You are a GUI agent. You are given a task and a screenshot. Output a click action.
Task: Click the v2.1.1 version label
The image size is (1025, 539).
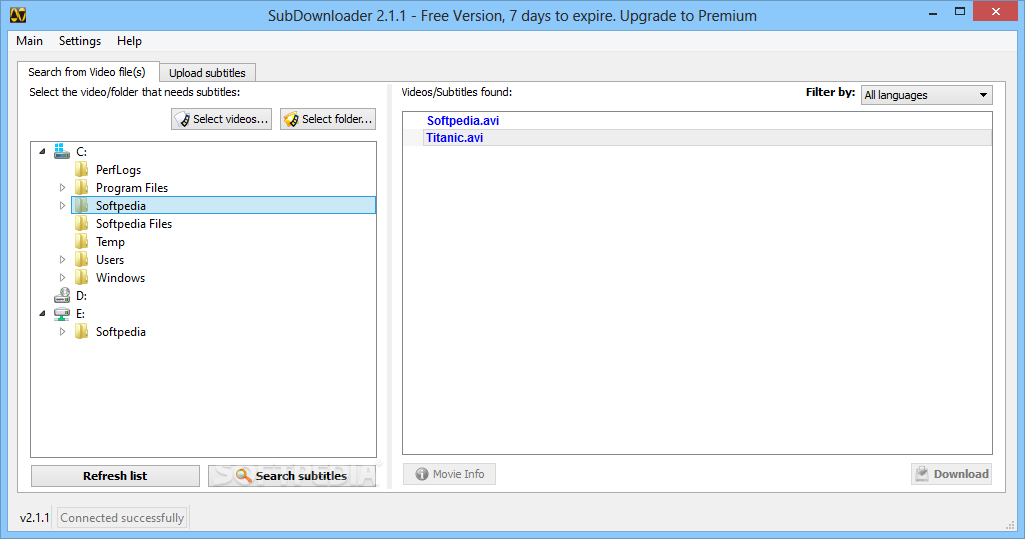(35, 517)
